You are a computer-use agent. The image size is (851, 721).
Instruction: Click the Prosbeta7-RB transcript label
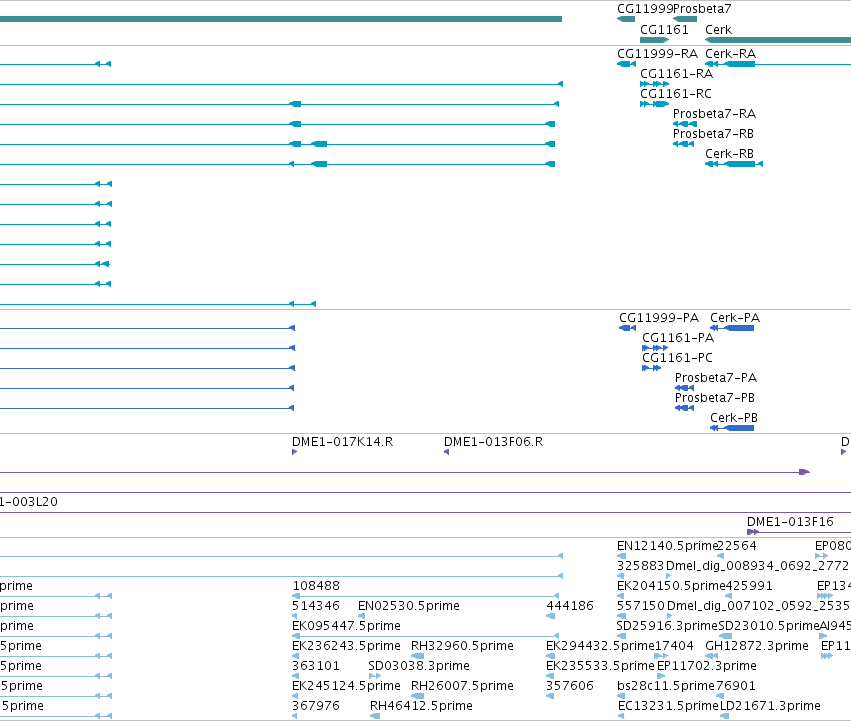point(713,134)
